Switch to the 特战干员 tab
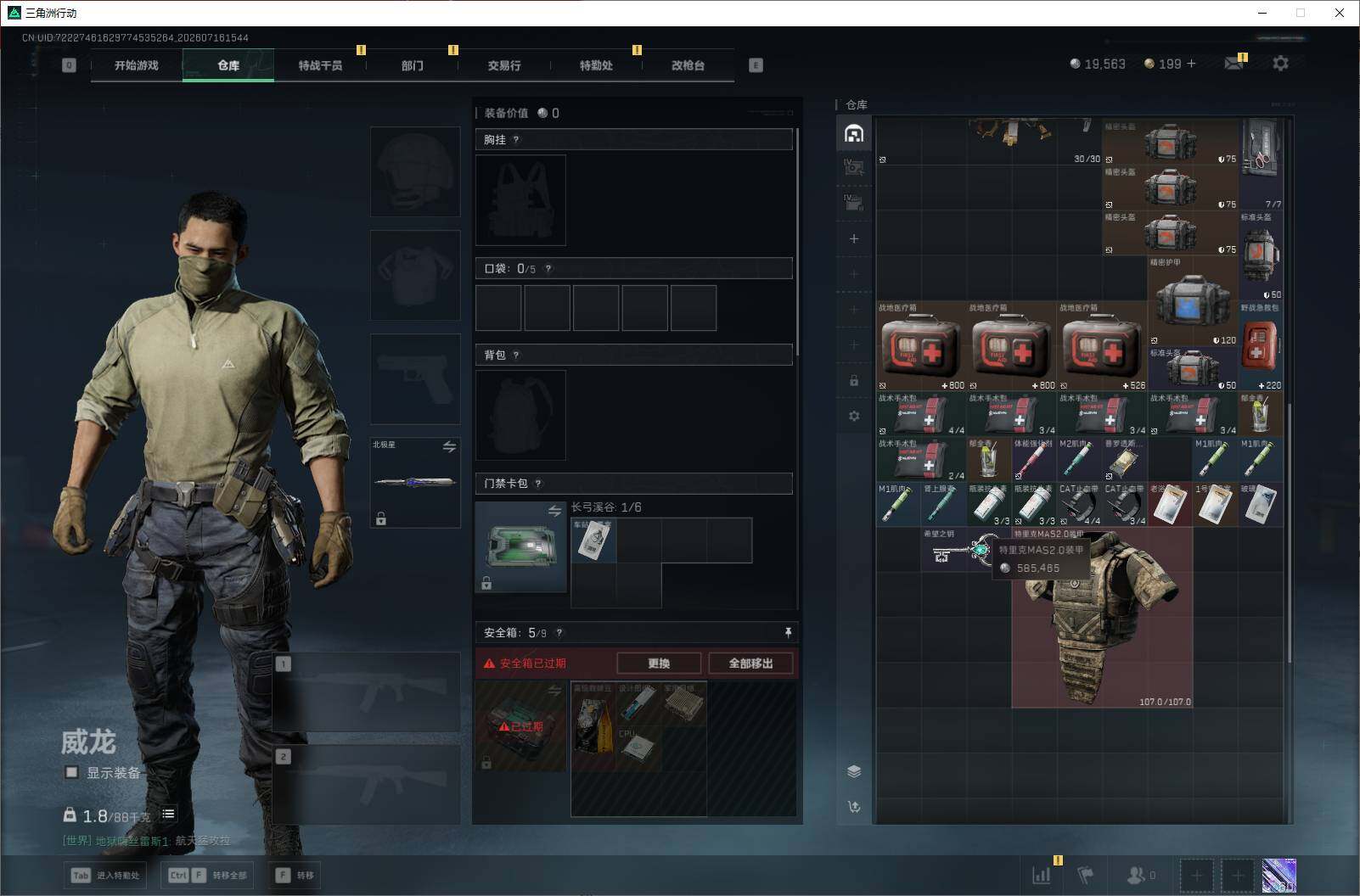 click(320, 65)
